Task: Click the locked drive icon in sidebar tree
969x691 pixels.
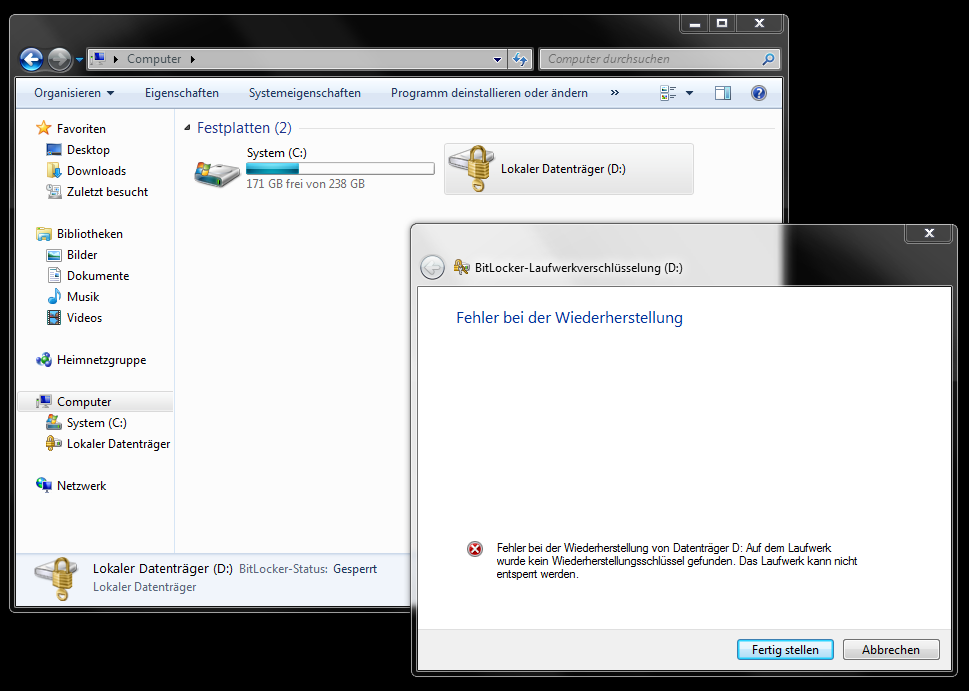Action: pyautogui.click(x=54, y=443)
